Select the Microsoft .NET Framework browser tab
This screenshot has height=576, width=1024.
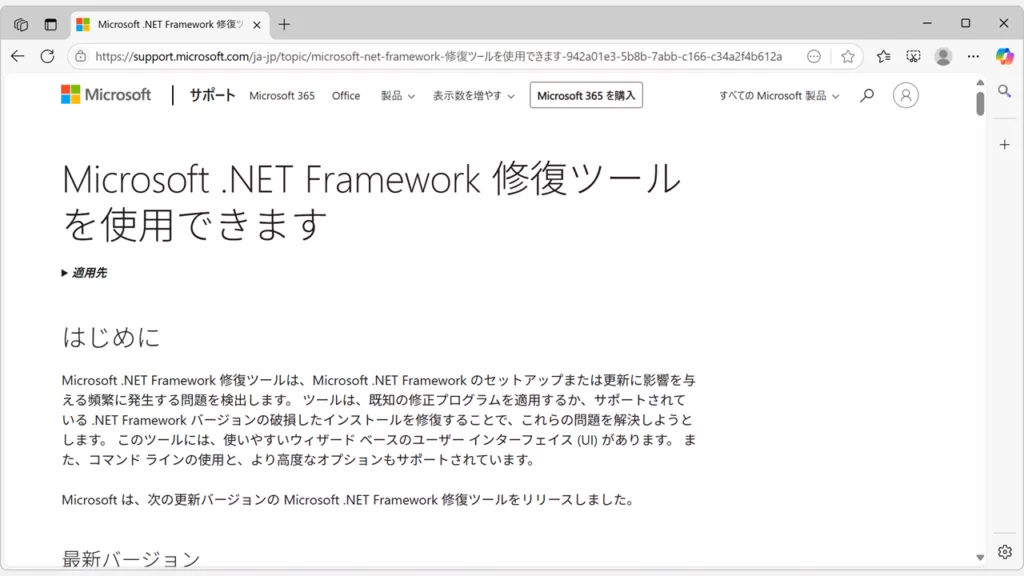click(x=170, y=25)
